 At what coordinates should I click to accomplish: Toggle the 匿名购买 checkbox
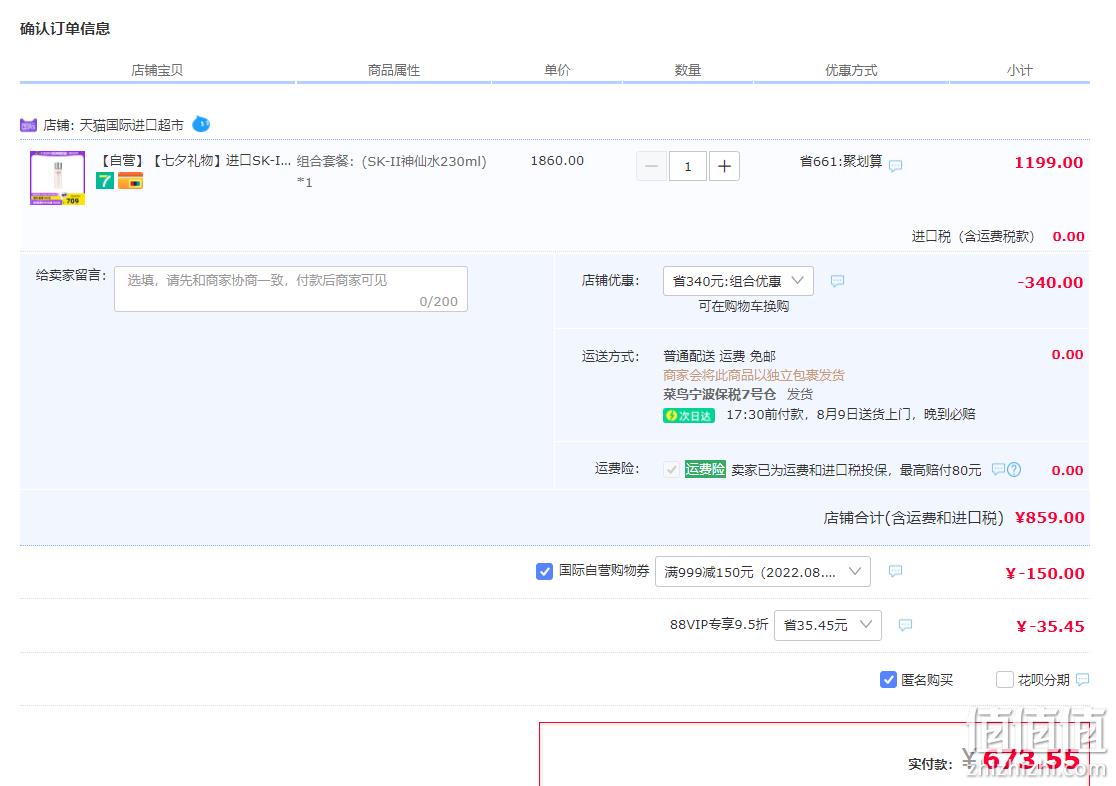point(888,680)
